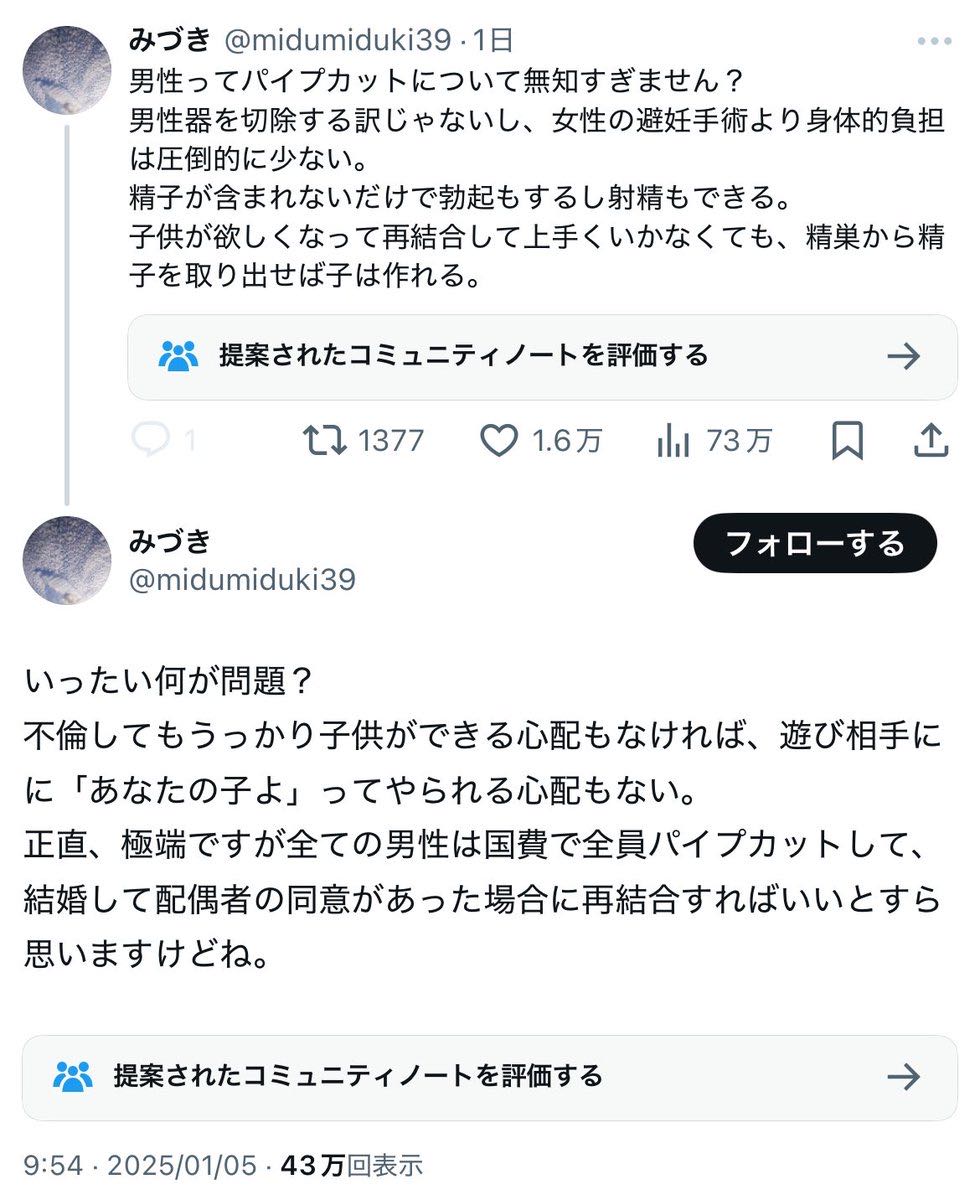Tap the share upload icon
This screenshot has width=980, height=1200.
click(930, 441)
